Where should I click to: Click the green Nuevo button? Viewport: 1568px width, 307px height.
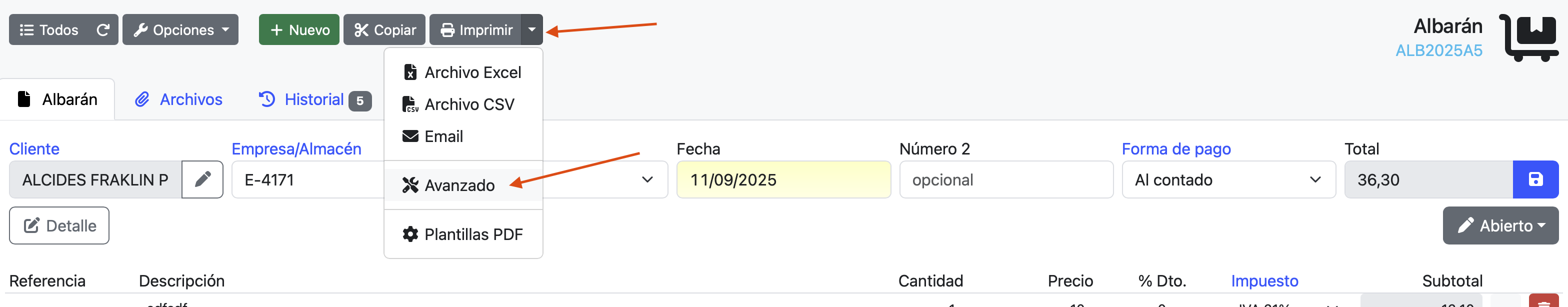[299, 30]
